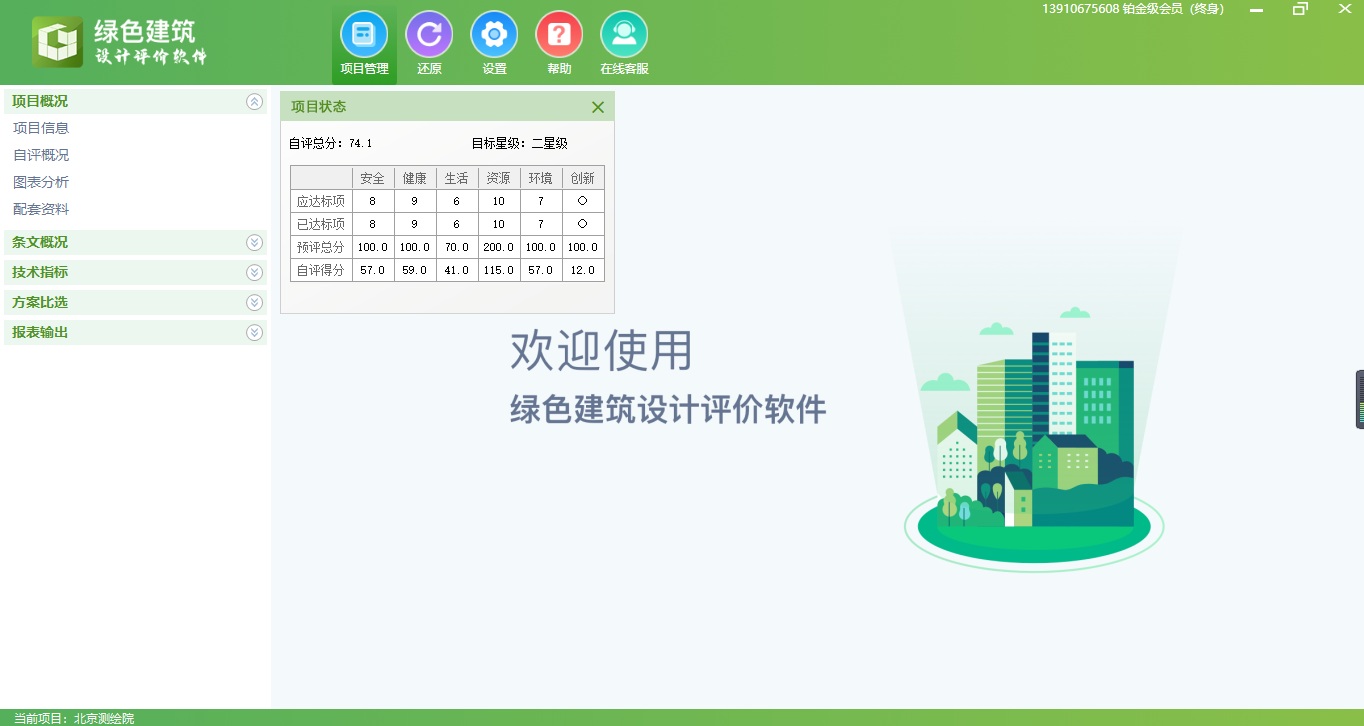Click the 当前项目 北京测绘院 status bar
Image resolution: width=1364 pixels, height=726 pixels.
coord(74,718)
